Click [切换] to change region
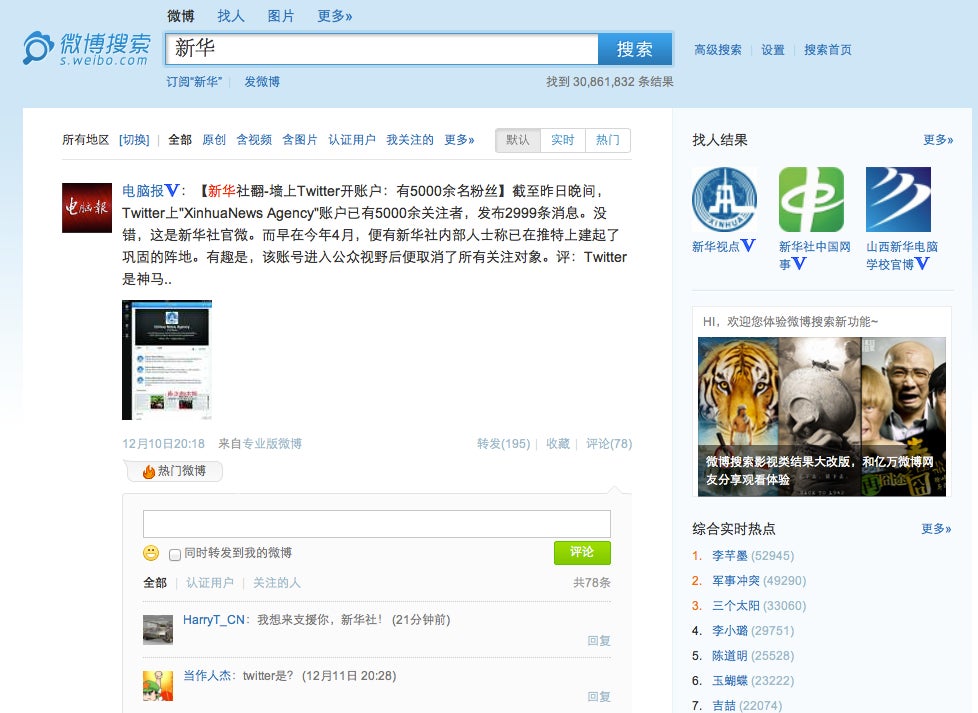Viewport: 978px width, 713px height. pos(134,140)
